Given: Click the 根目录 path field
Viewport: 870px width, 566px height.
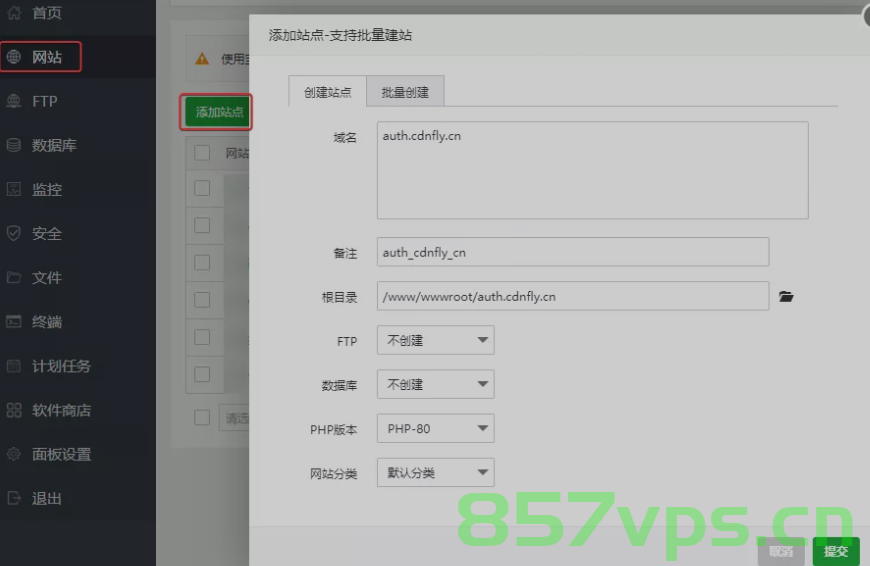Looking at the screenshot, I should coord(573,296).
